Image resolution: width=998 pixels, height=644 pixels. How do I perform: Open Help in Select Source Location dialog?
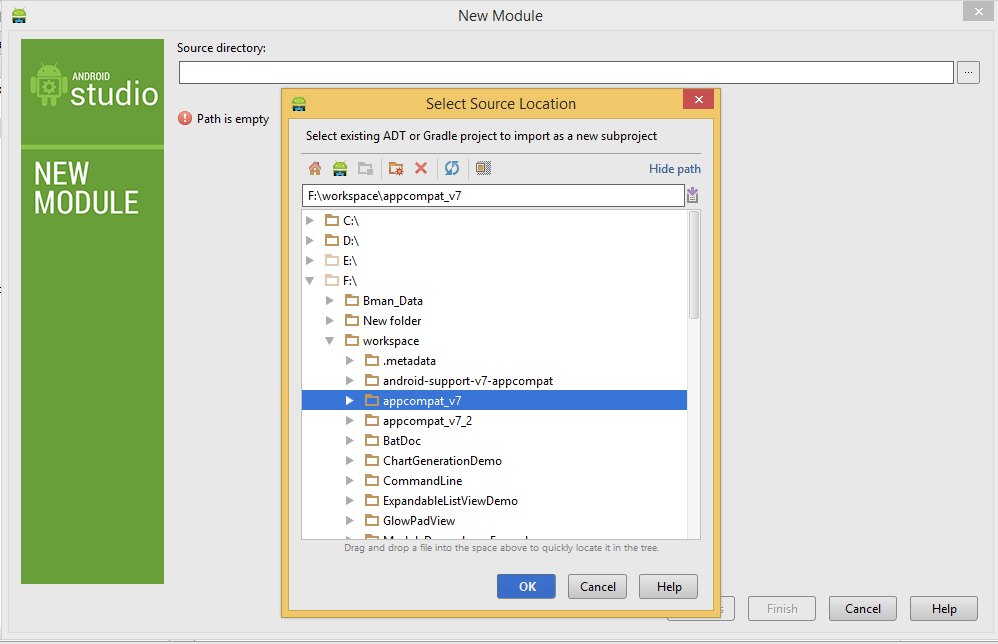pos(669,587)
